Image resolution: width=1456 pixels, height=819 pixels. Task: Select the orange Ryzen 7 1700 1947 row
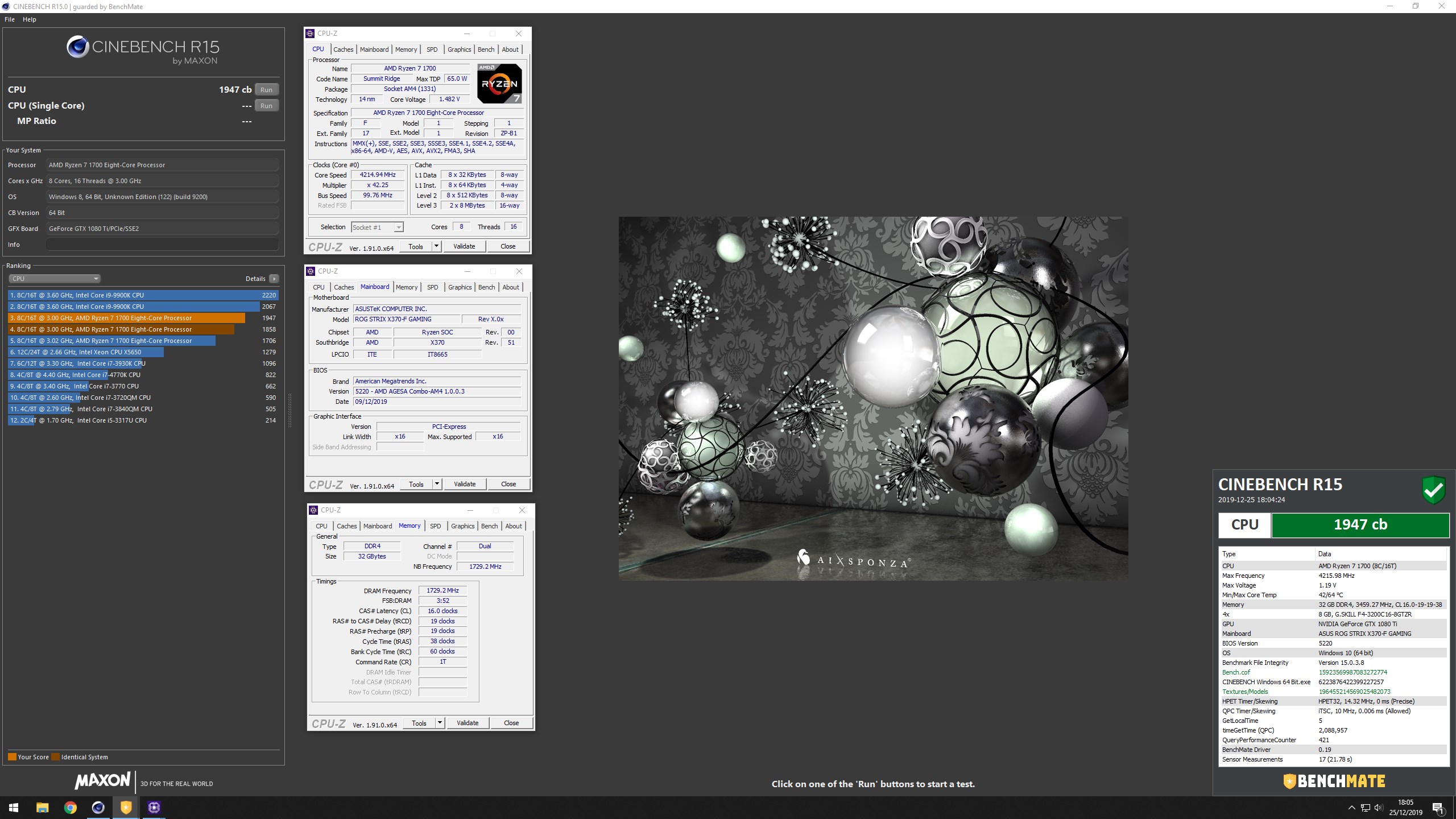point(143,318)
